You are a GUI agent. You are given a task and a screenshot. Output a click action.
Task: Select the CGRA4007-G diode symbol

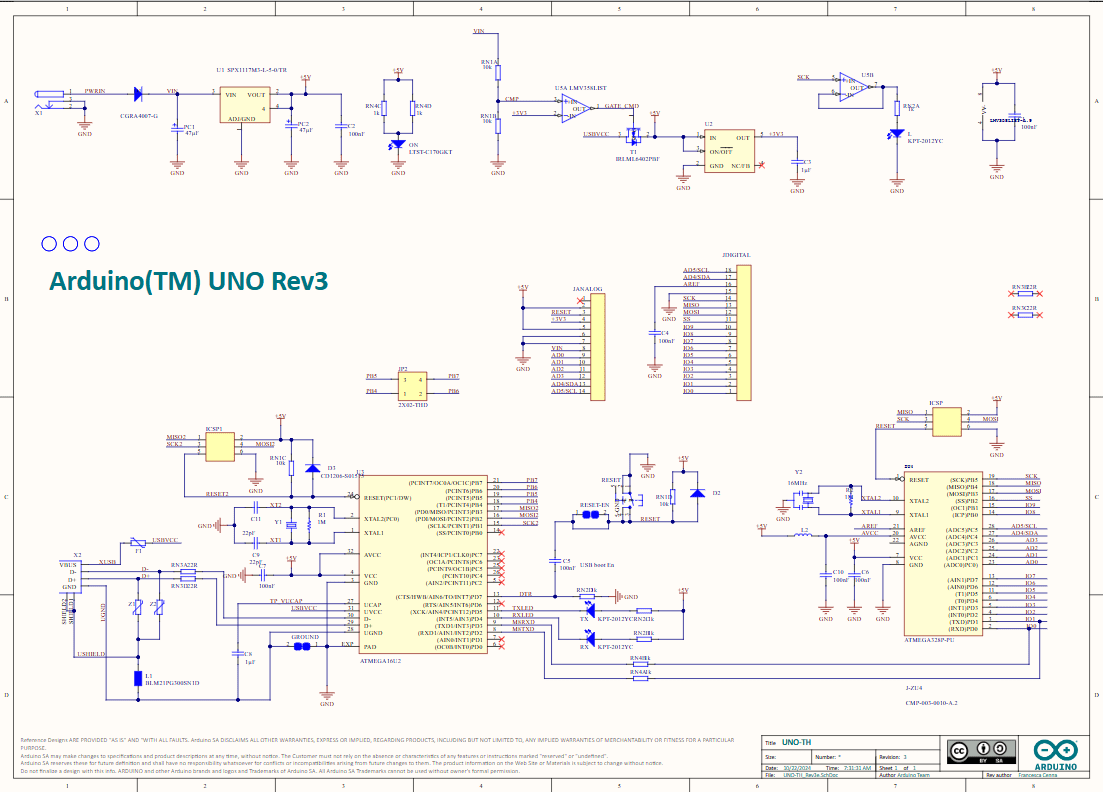pyautogui.click(x=138, y=94)
